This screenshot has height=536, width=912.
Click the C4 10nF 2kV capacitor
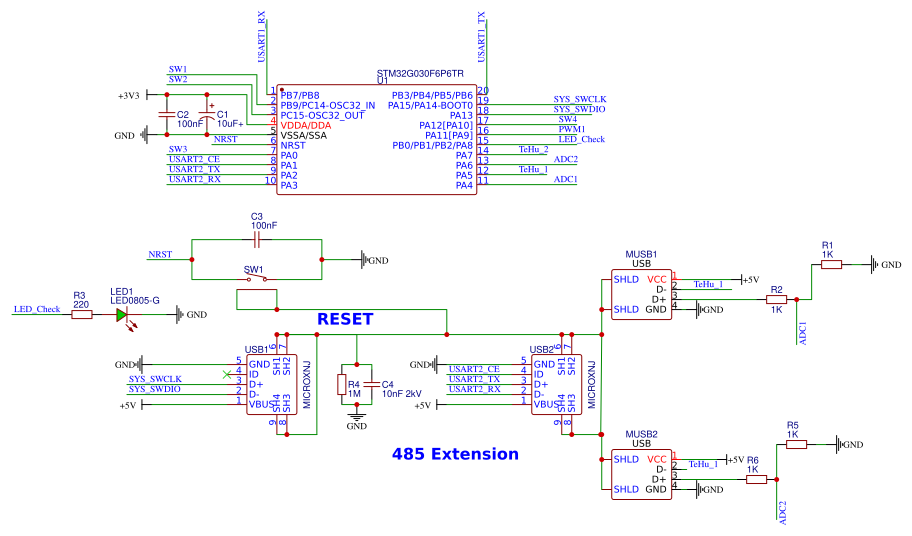coord(372,385)
